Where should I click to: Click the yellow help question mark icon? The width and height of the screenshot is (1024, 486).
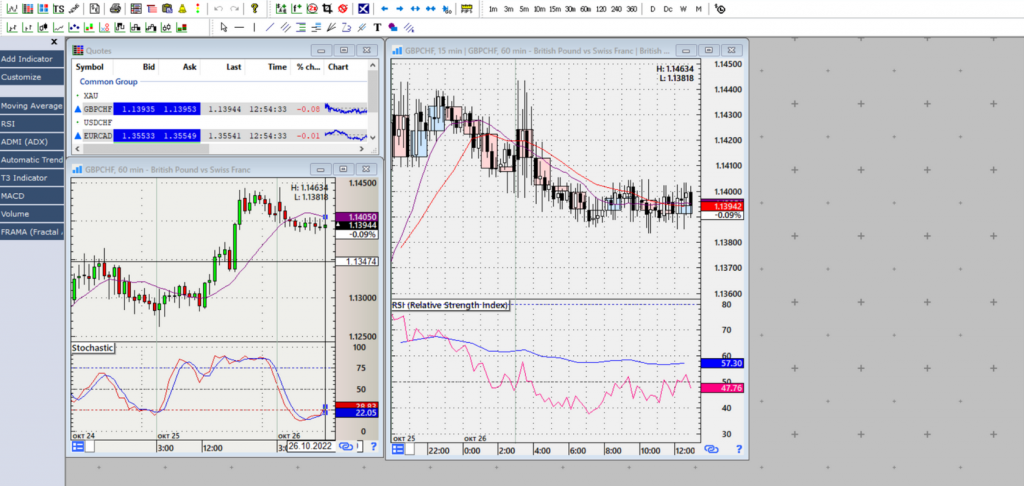pyautogui.click(x=255, y=9)
